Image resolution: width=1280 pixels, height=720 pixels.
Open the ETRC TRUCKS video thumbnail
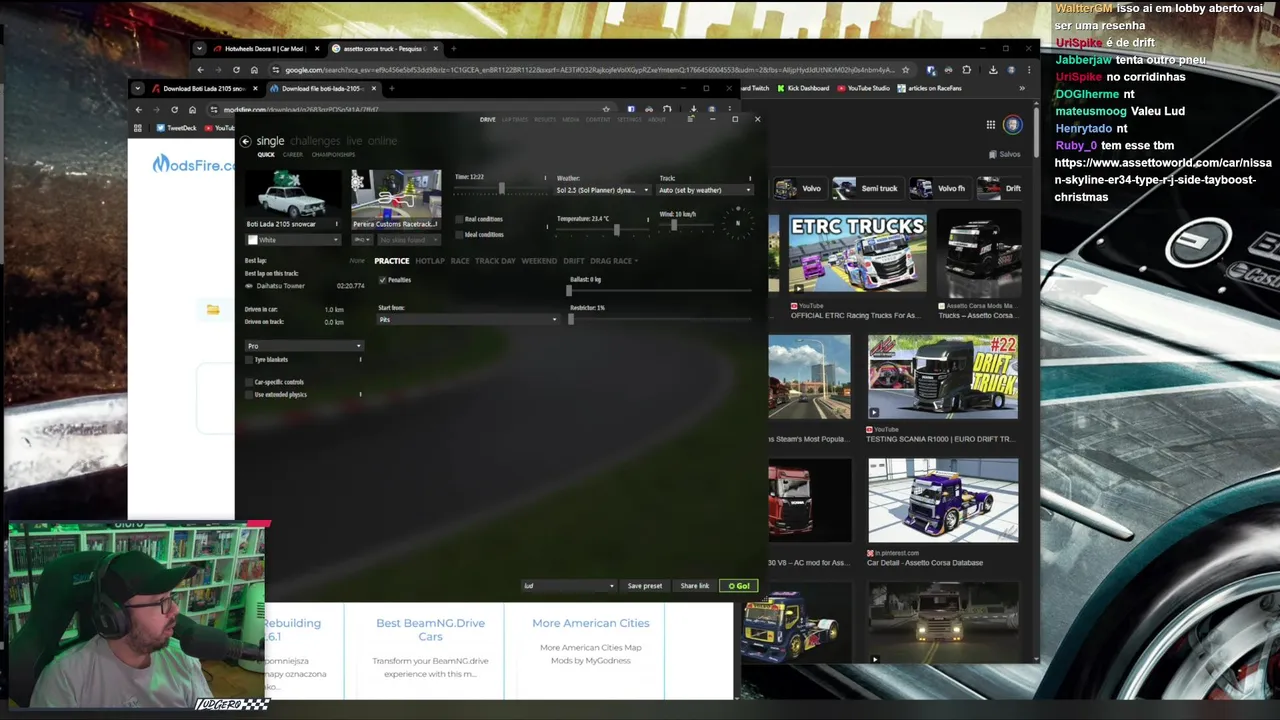coord(857,254)
